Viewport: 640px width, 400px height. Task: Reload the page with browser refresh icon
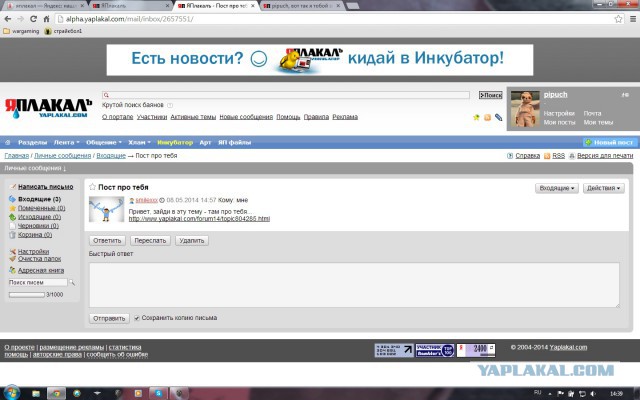coord(33,19)
